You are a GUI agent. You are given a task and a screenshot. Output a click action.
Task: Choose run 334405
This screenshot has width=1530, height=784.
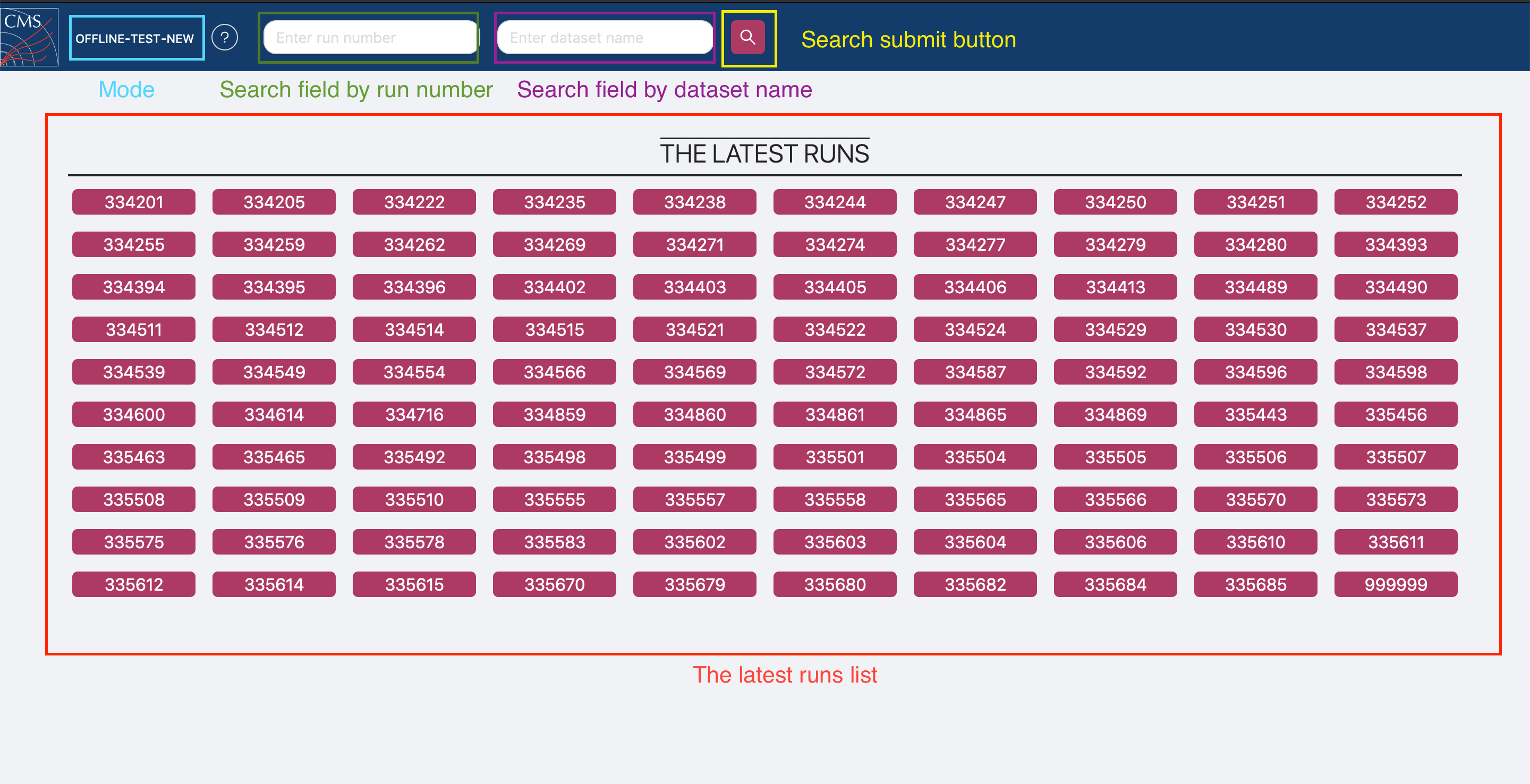click(x=835, y=287)
